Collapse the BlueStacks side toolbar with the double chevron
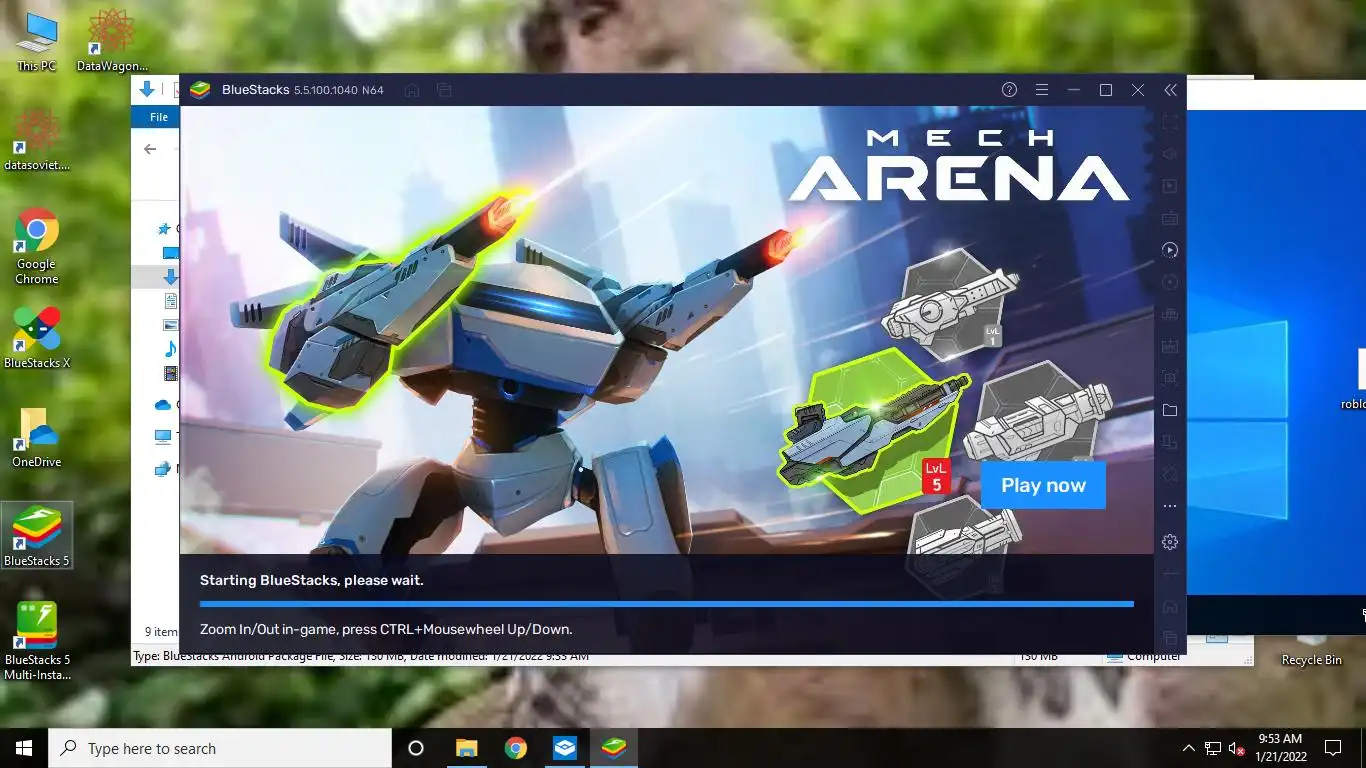1366x768 pixels. pyautogui.click(x=1170, y=90)
